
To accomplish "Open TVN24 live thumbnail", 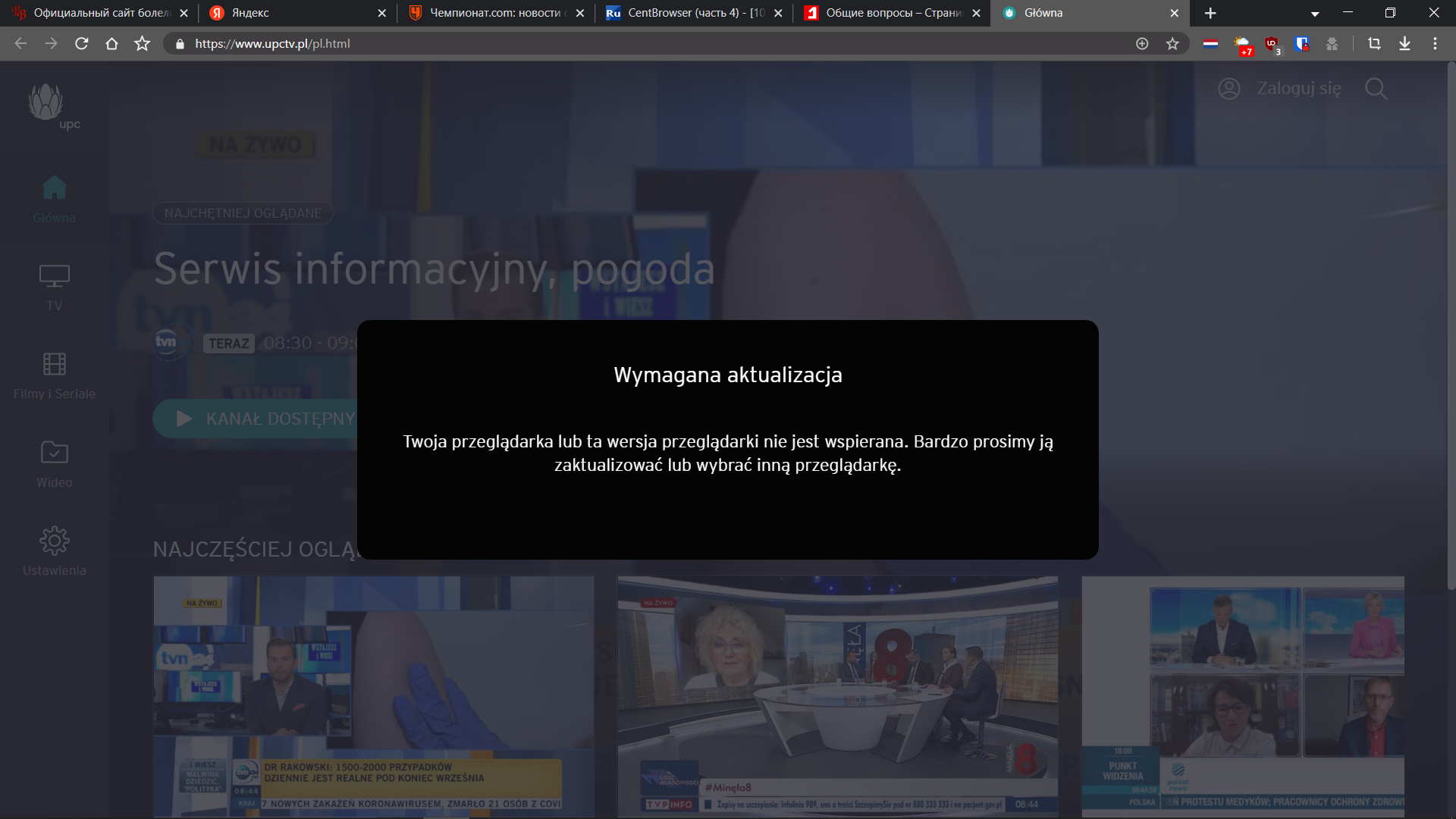I will click(373, 696).
